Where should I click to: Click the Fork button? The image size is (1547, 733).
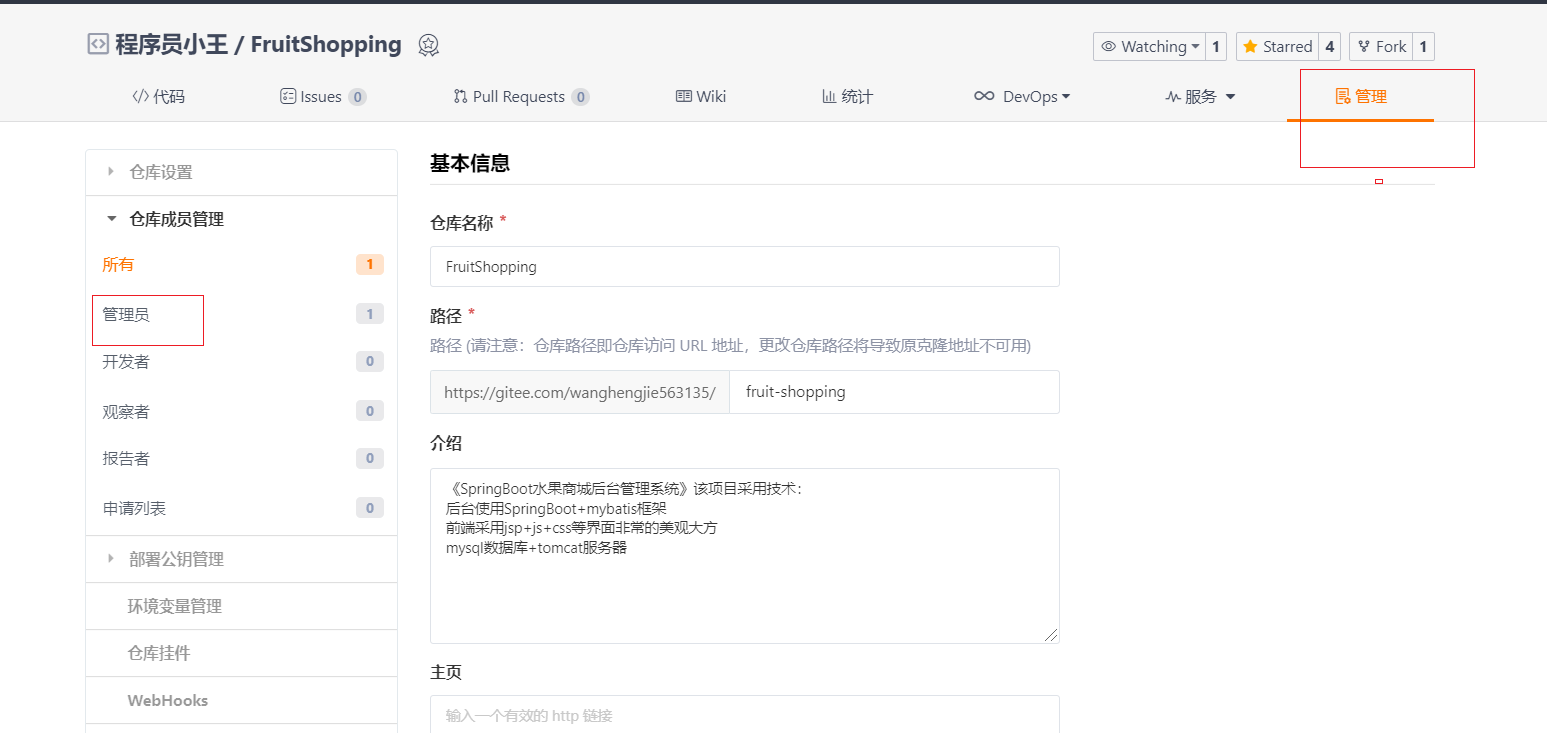[x=1381, y=47]
